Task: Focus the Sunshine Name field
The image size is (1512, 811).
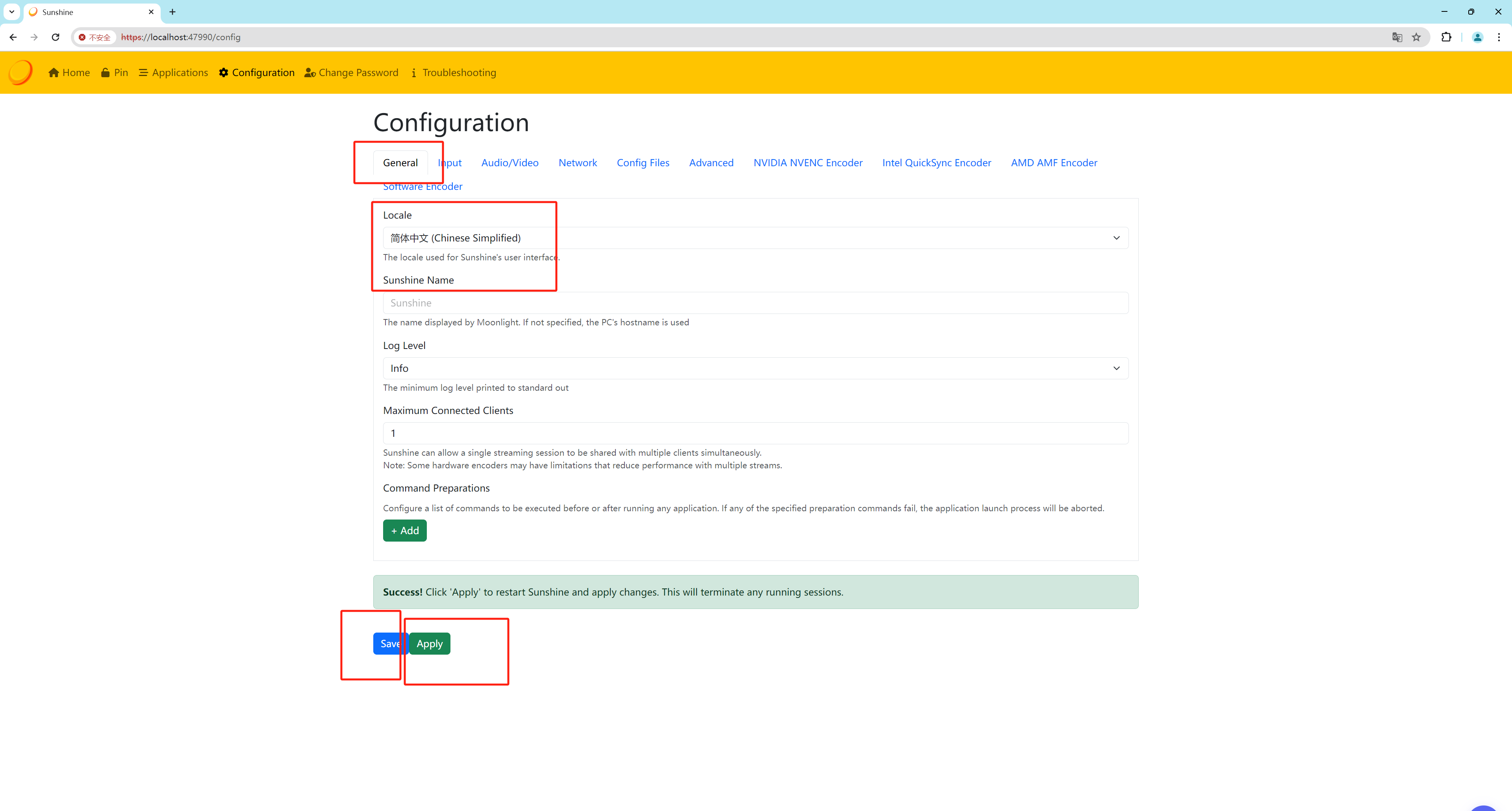Action: [756, 303]
